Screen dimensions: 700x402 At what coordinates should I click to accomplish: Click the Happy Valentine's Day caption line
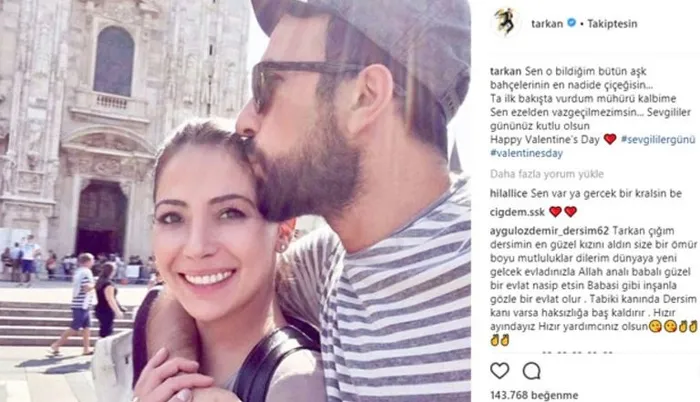point(545,140)
